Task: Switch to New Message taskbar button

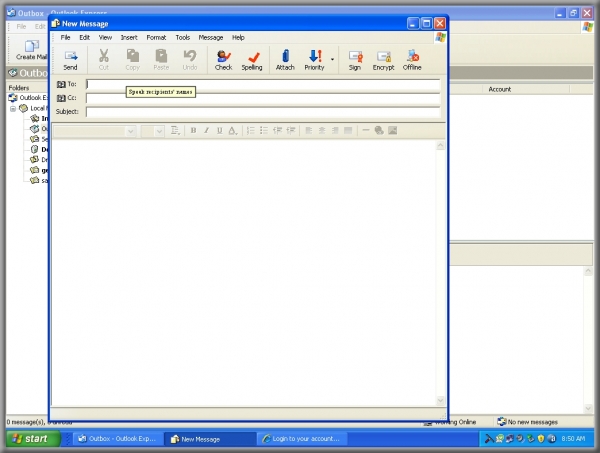Action: point(210,439)
